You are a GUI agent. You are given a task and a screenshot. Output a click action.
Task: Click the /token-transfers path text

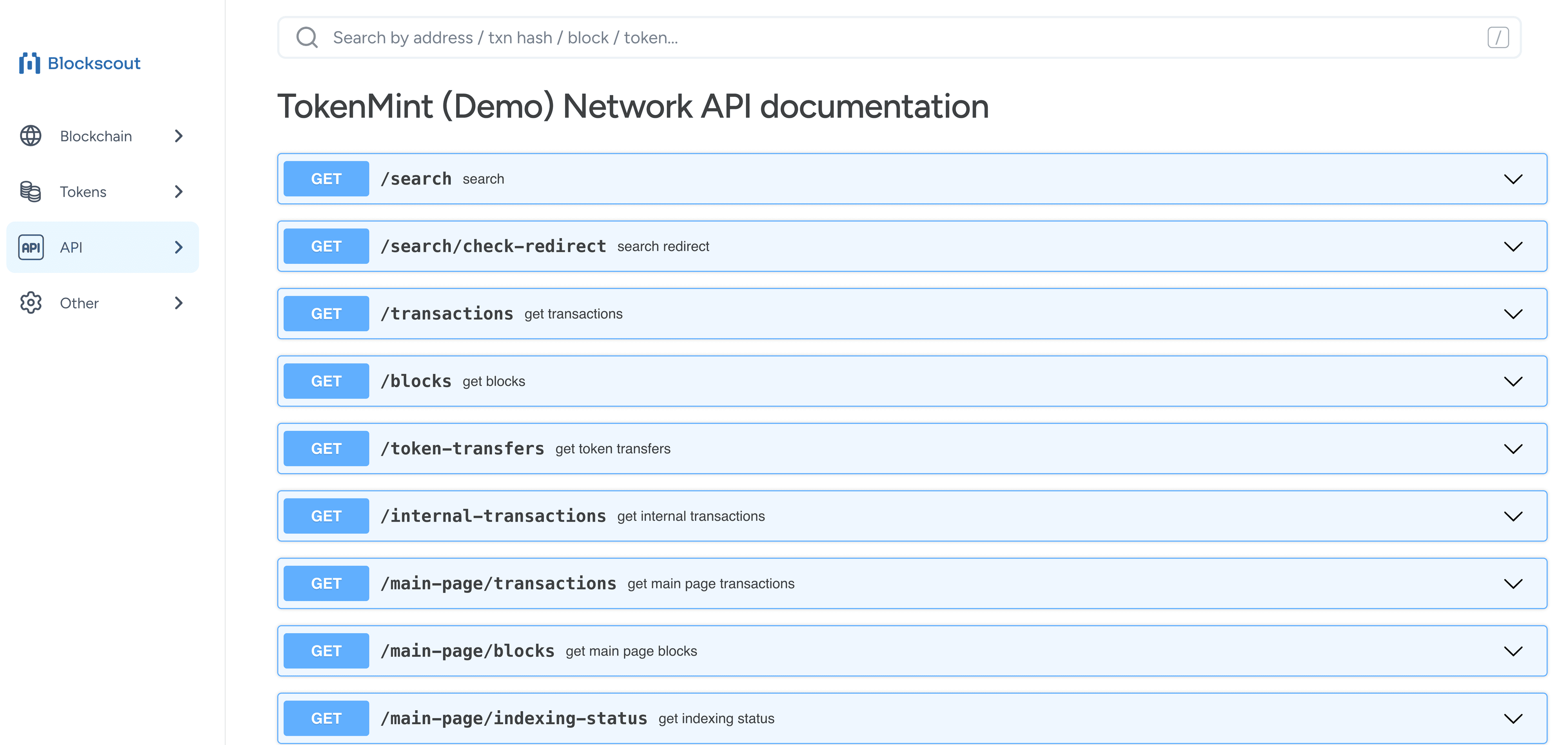[x=462, y=448]
